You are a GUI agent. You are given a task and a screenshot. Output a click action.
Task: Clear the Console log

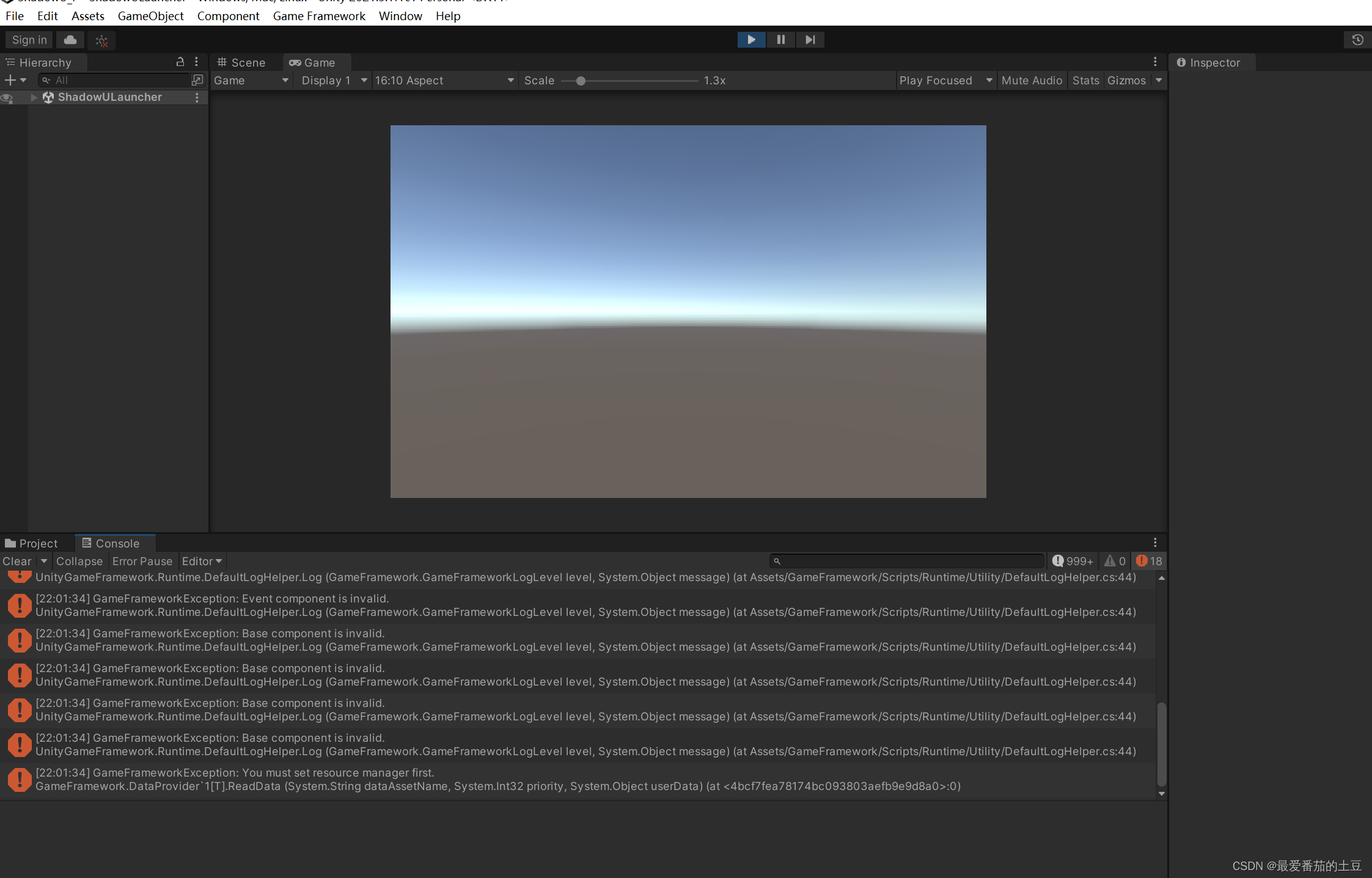click(17, 560)
